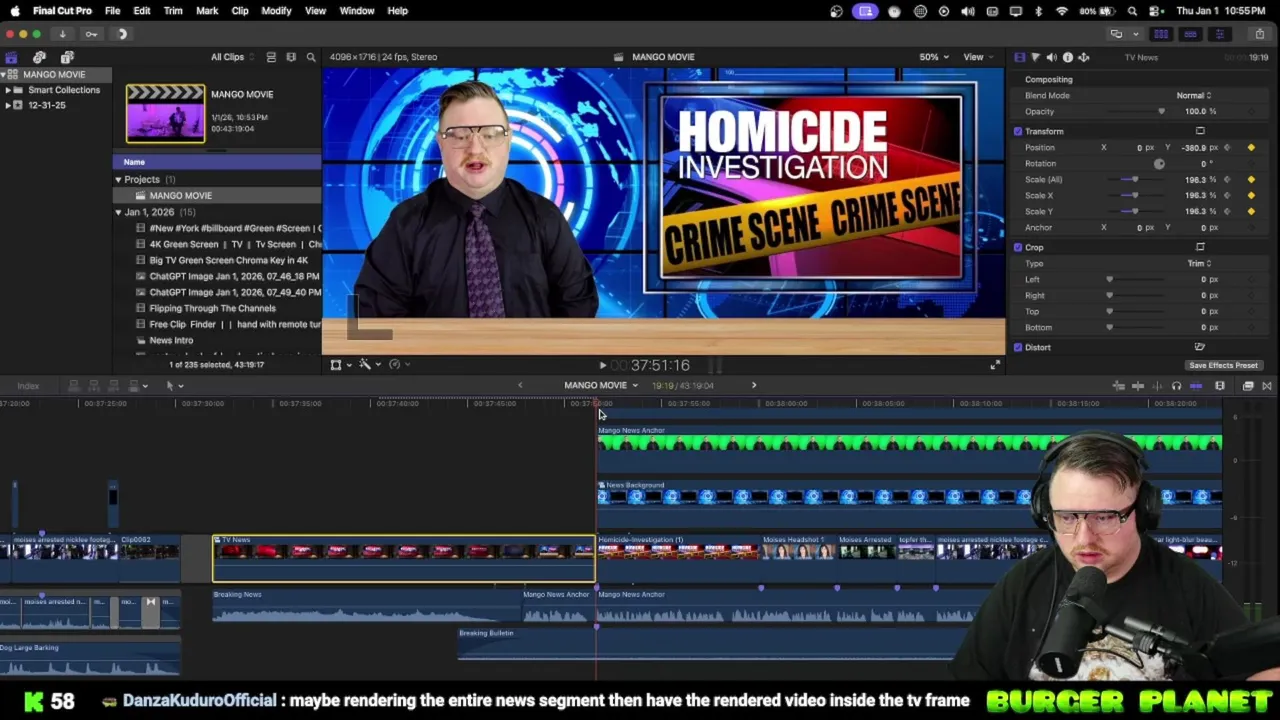Toggle audio skimming in the timeline
Viewport: 1280px width, 720px height.
[1157, 386]
